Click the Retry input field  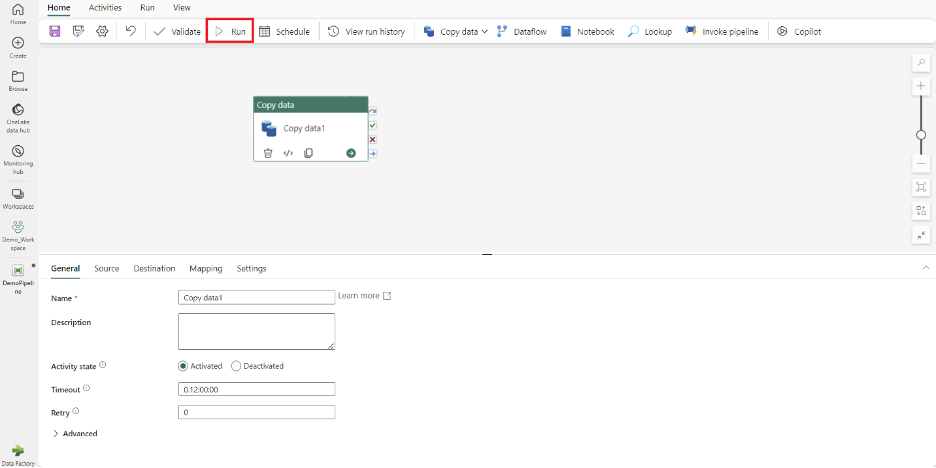point(256,412)
